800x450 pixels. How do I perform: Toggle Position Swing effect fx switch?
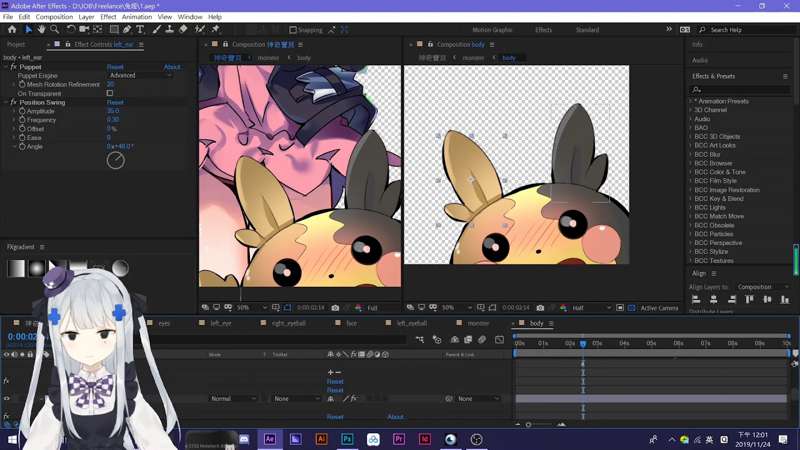[13, 103]
